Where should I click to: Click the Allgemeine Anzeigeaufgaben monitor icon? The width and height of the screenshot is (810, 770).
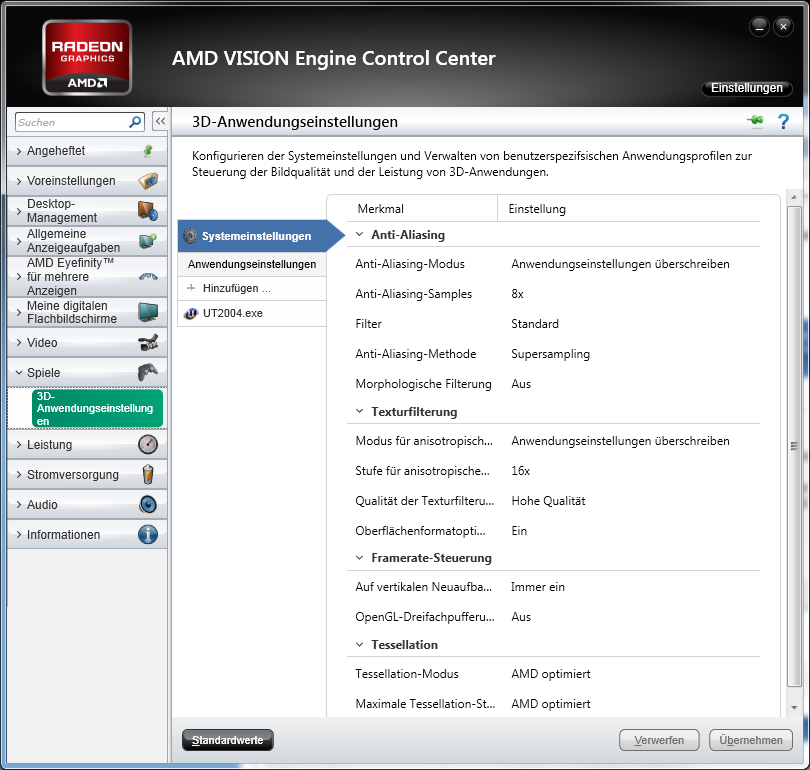point(148,241)
